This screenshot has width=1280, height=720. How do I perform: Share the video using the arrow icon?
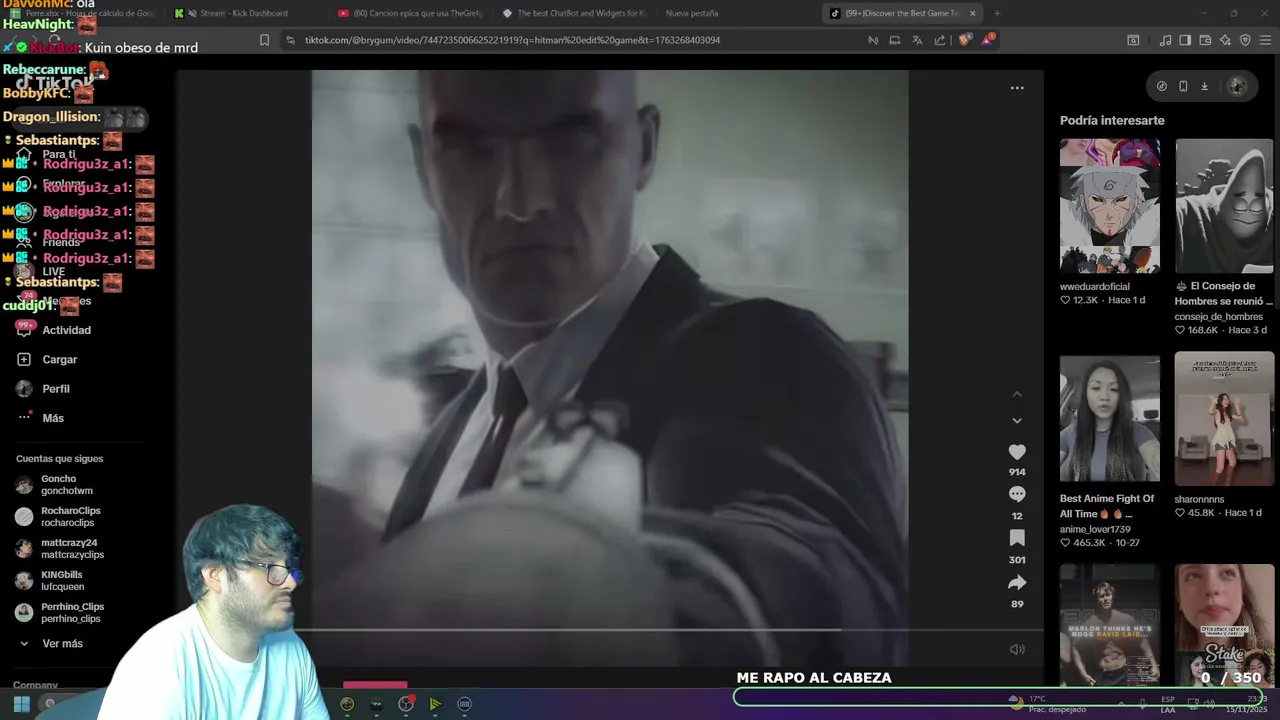pos(1017,583)
